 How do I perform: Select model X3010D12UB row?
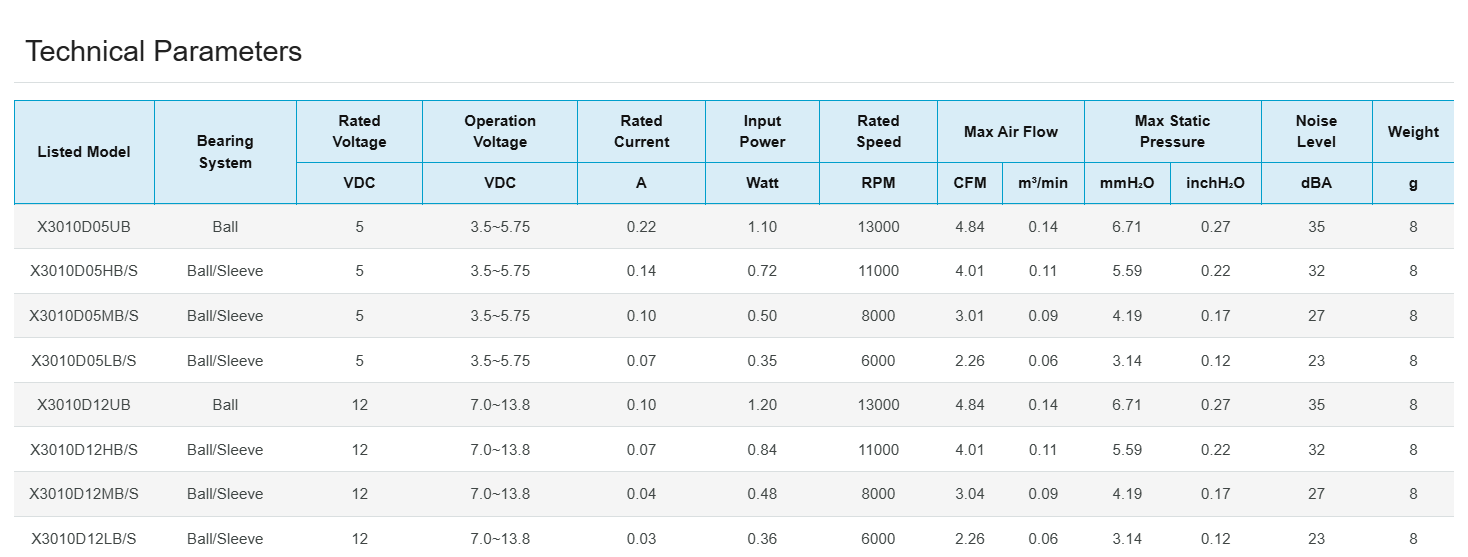84,405
